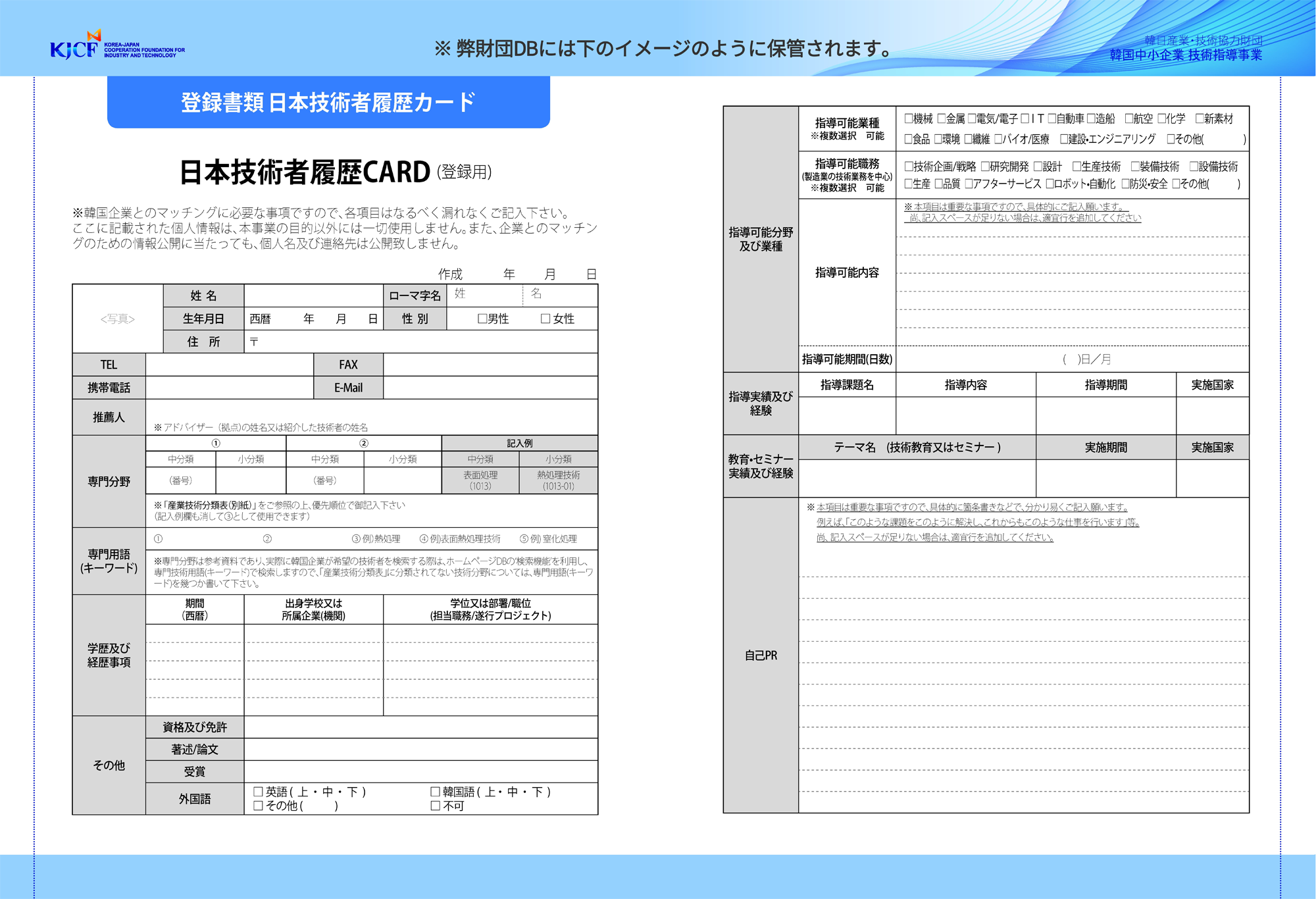
Task: Click 韓国中小企業 技術指導事業 header text
Action: [1186, 55]
